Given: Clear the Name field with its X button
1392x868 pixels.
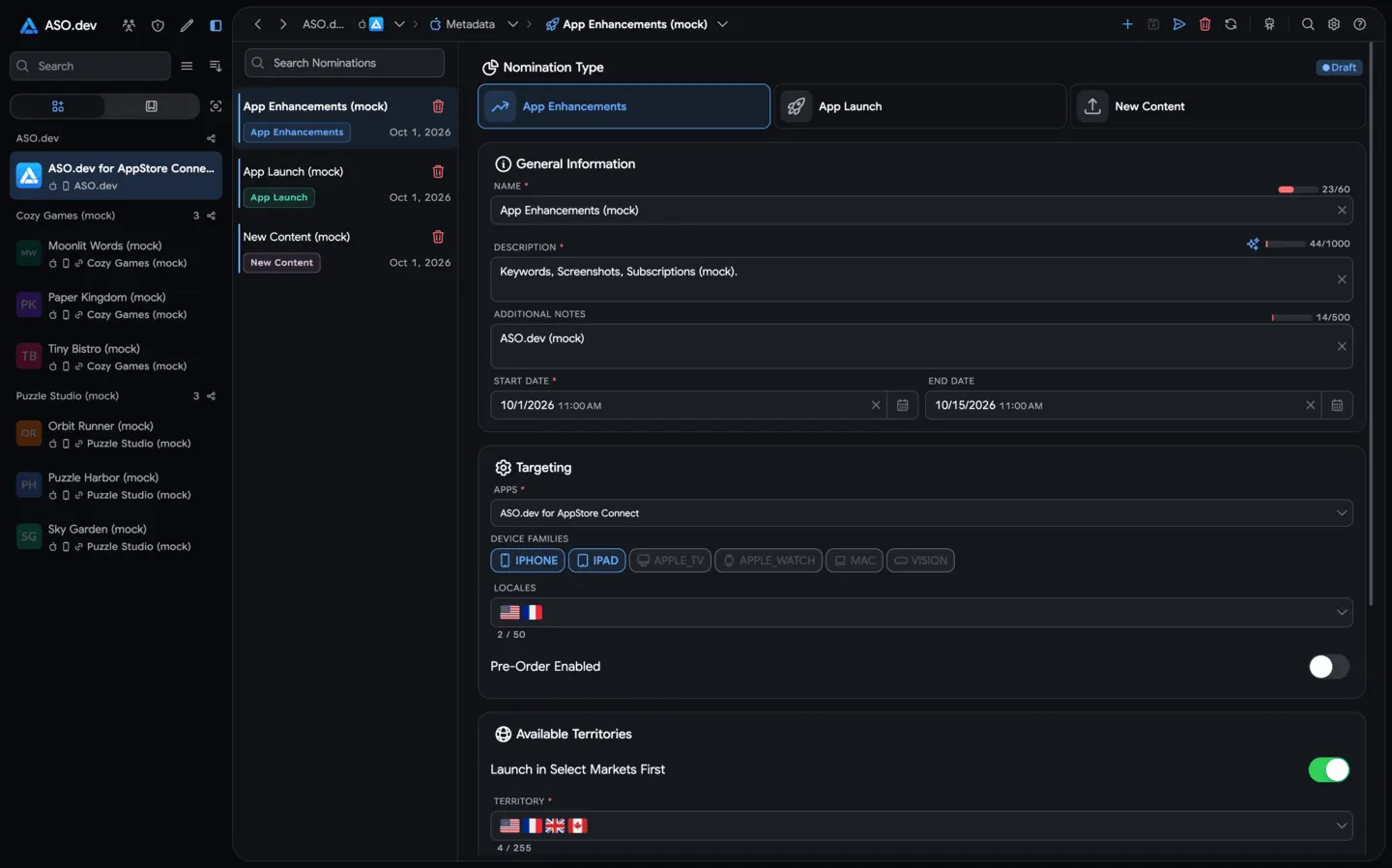Looking at the screenshot, I should 1342,211.
